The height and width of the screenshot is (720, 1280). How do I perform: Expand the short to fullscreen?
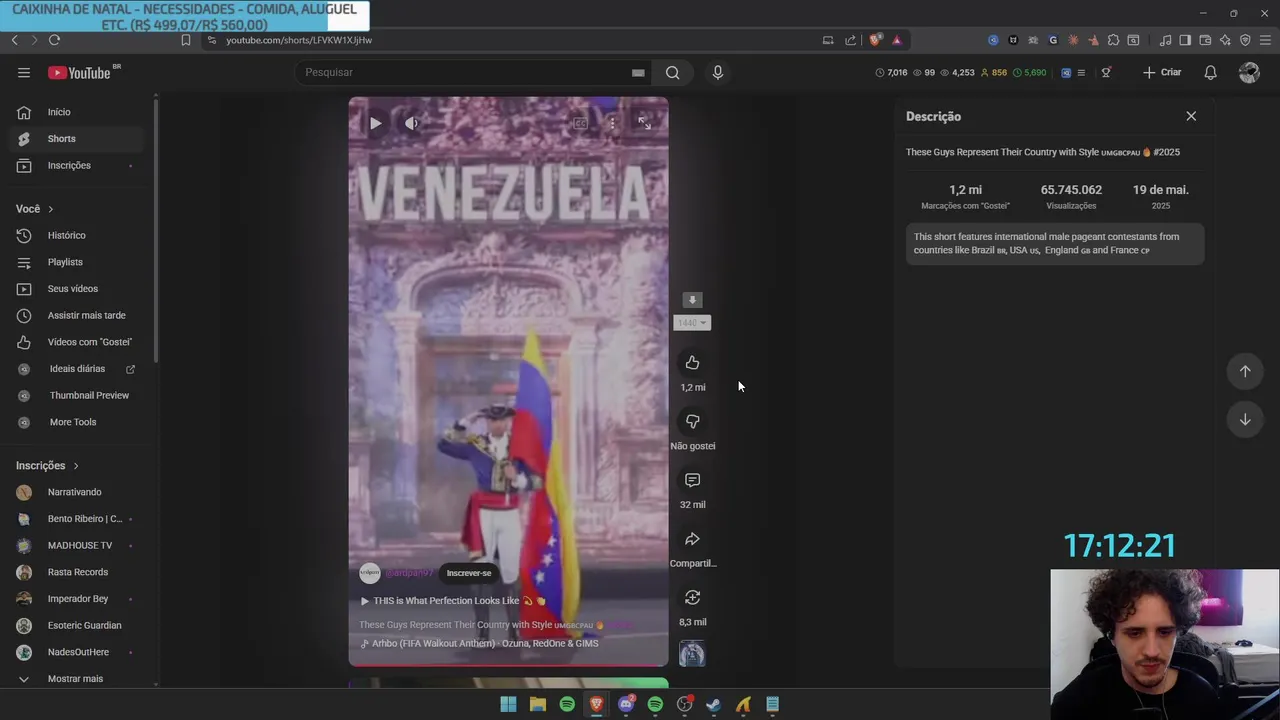(644, 124)
